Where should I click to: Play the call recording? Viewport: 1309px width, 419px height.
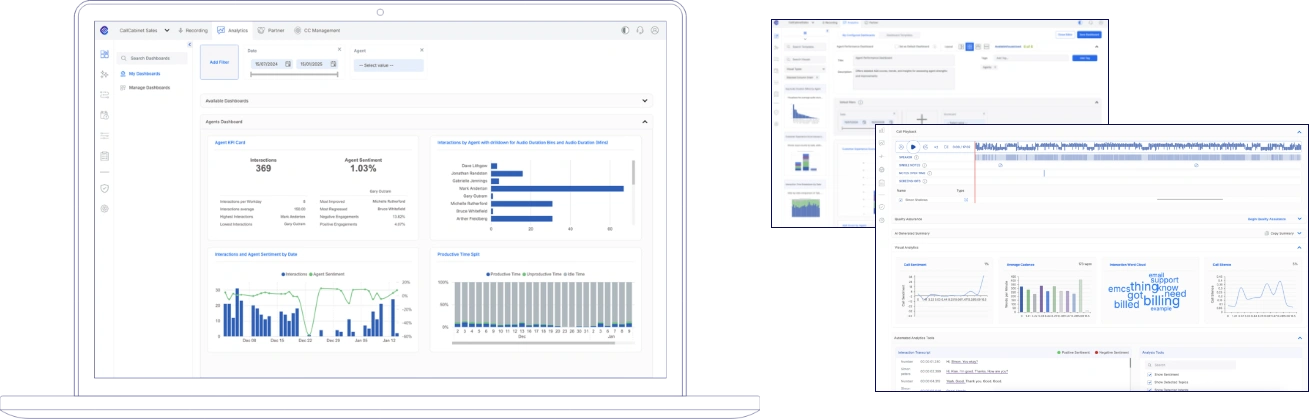913,147
